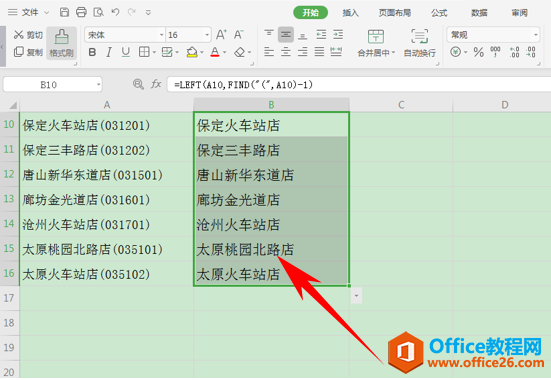
Task: Open Print Preview icon
Action: (98, 12)
